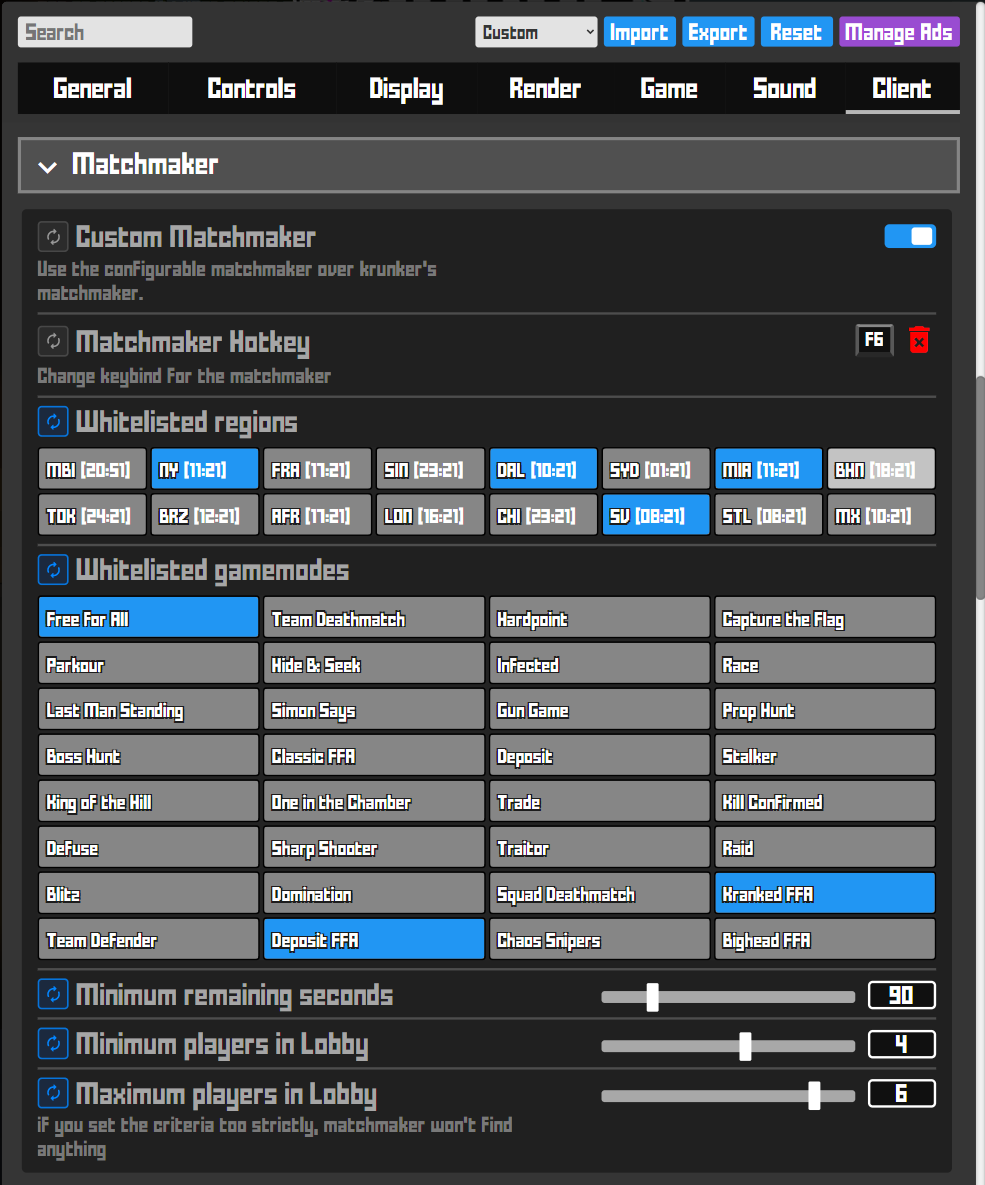Reset Minimum players in Lobby icon
Screen dimensions: 985x1185
[x=53, y=1044]
